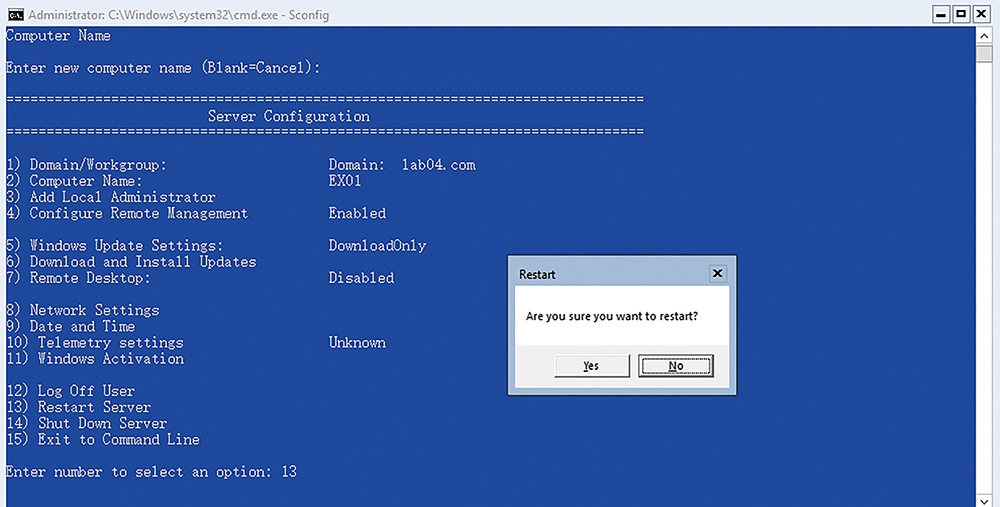Click the Administrator cmd.exe window title text
Screen dimensions: 1000x507
click(179, 15)
